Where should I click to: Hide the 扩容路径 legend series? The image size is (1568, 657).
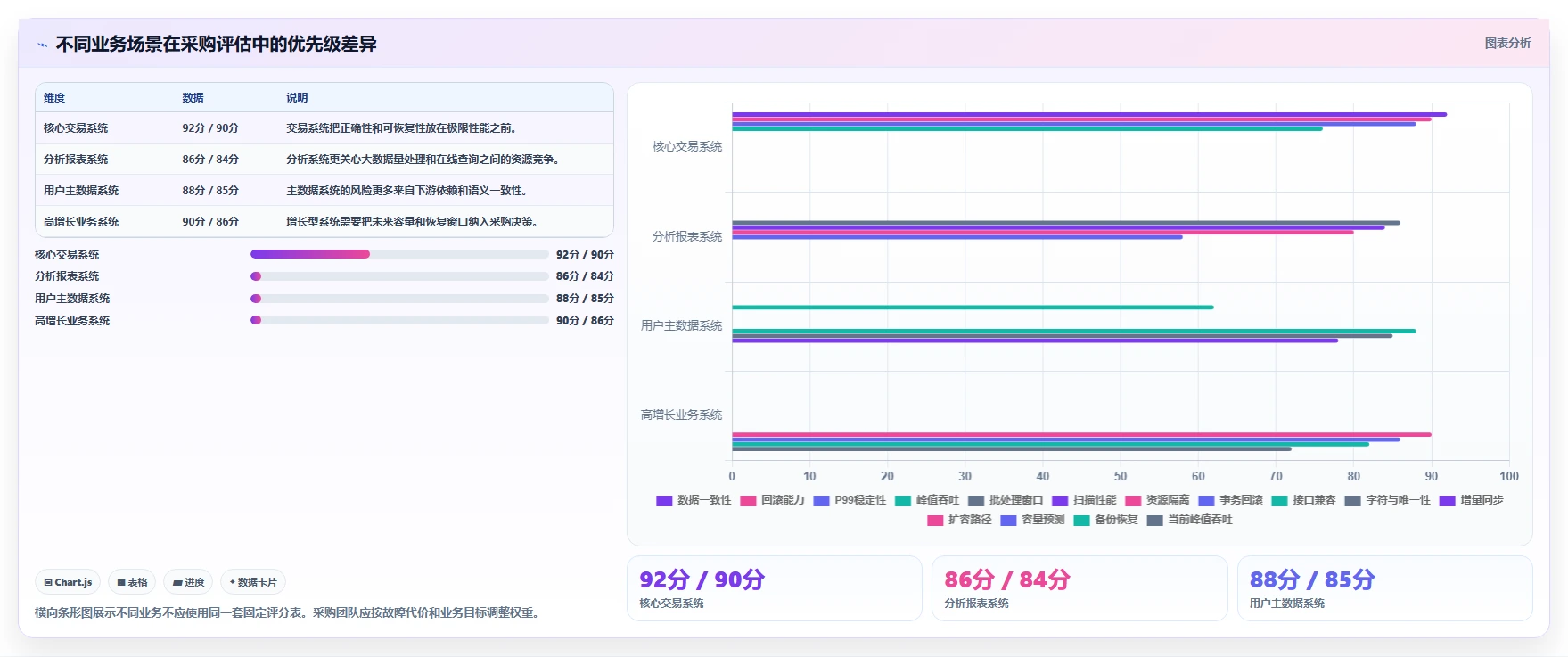959,520
